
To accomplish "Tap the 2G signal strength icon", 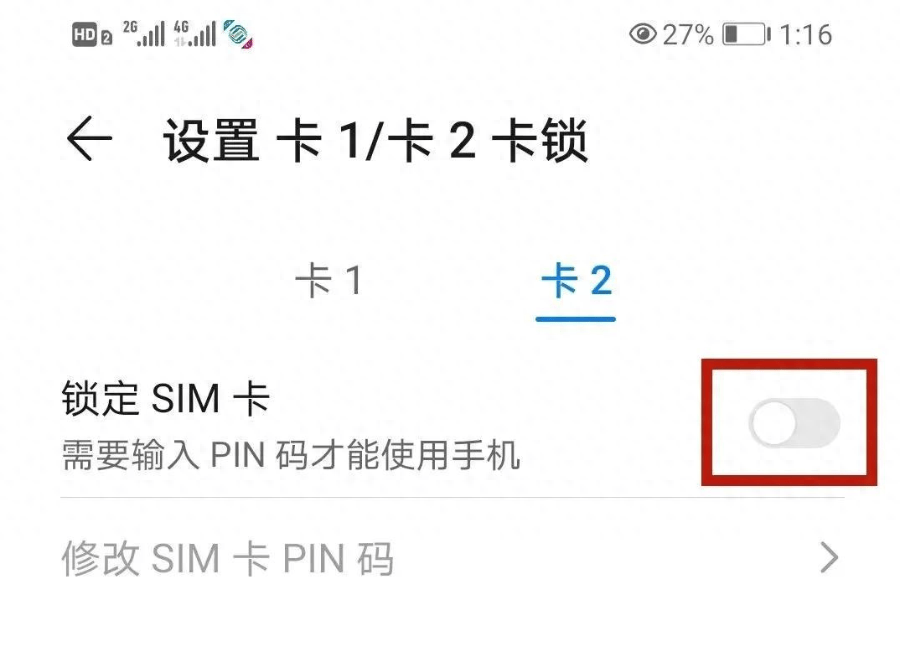I will point(143,33).
